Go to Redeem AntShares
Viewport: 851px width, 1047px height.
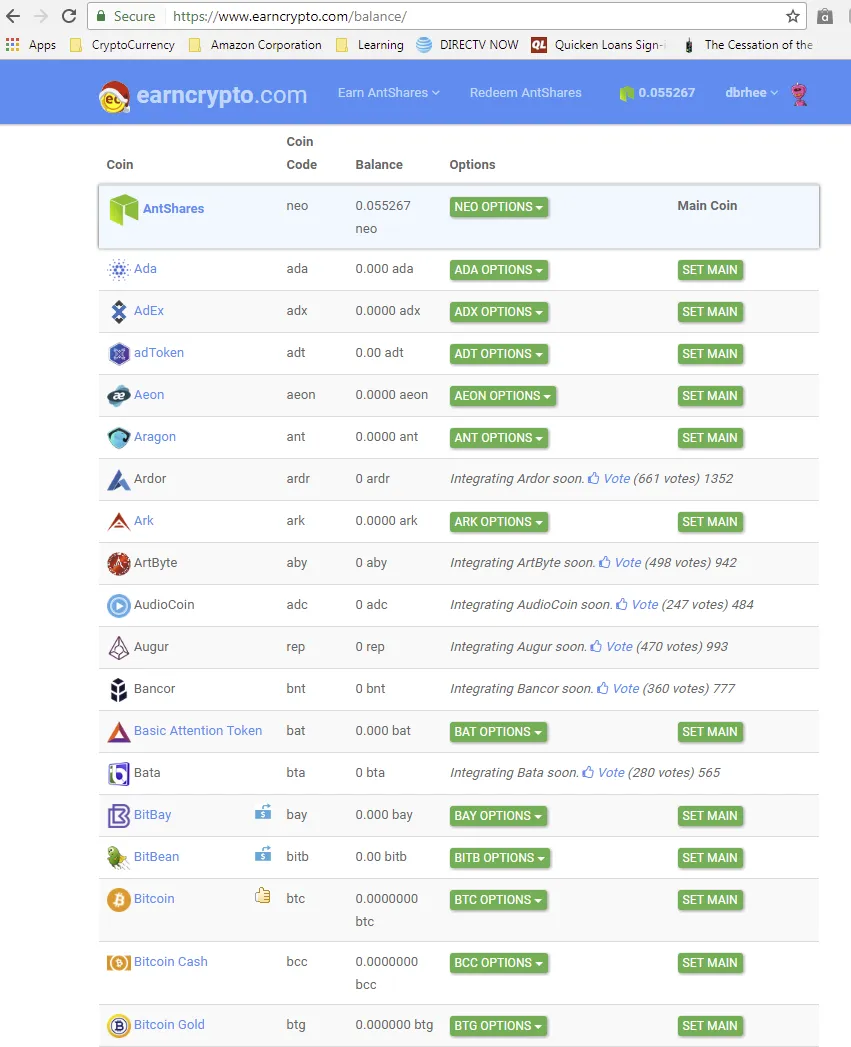point(525,93)
